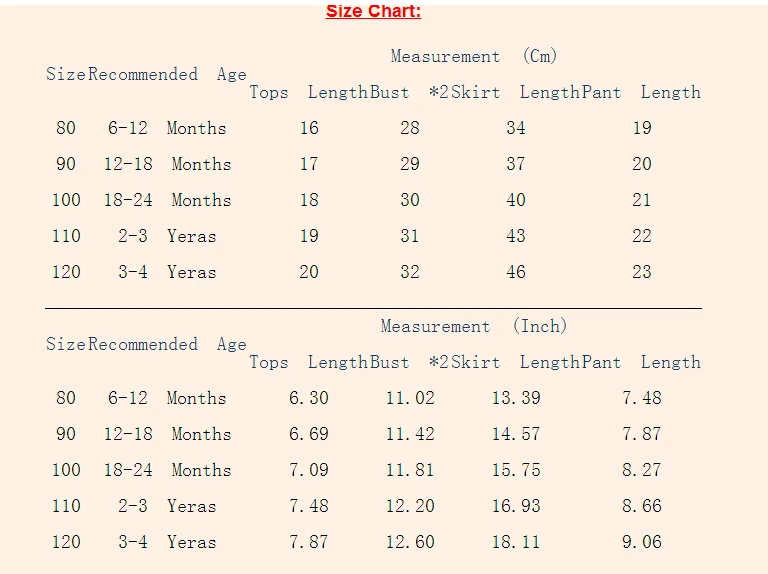Select bust value 11.42 in Inch table
The width and height of the screenshot is (768, 574).
tap(410, 434)
